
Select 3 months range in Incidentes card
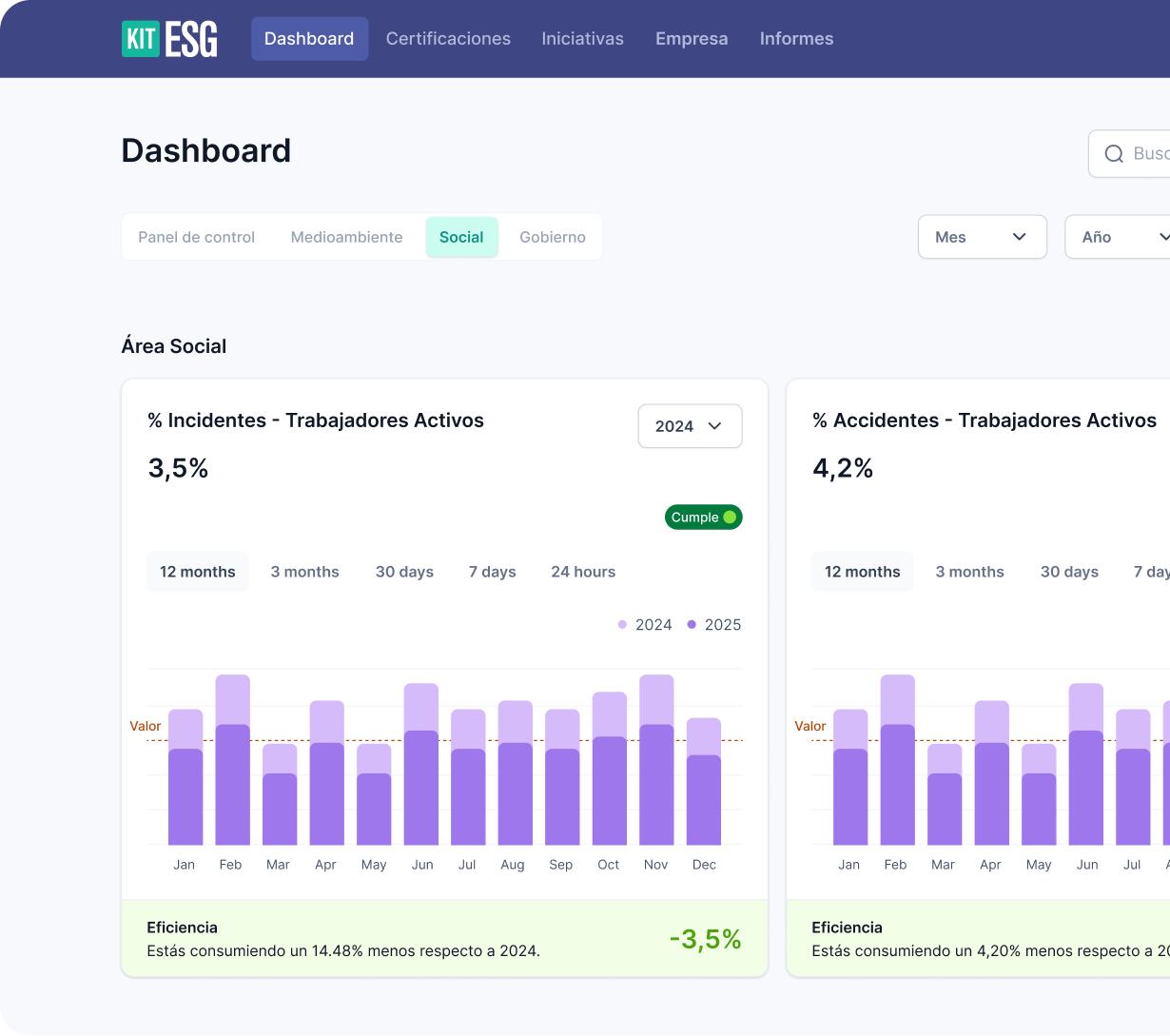[x=304, y=572]
